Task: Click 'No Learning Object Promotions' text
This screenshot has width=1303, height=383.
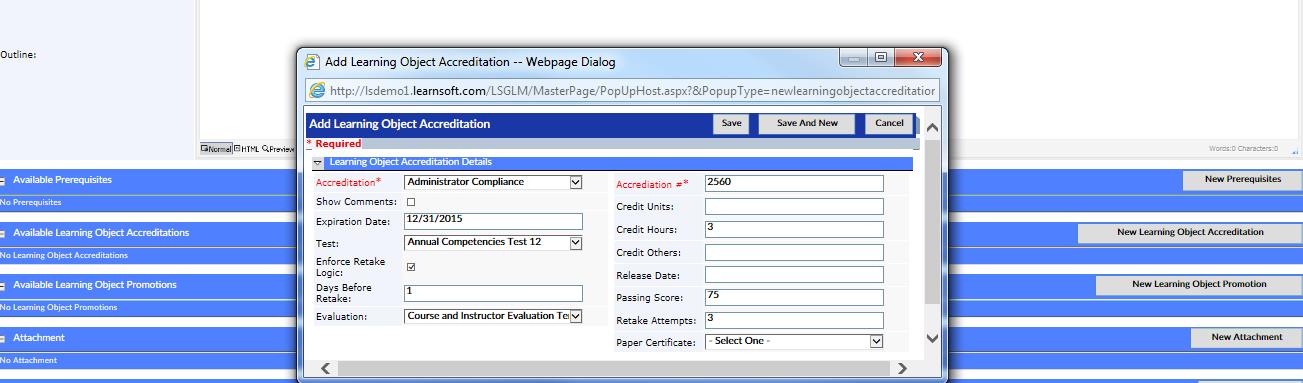Action: [x=59, y=307]
